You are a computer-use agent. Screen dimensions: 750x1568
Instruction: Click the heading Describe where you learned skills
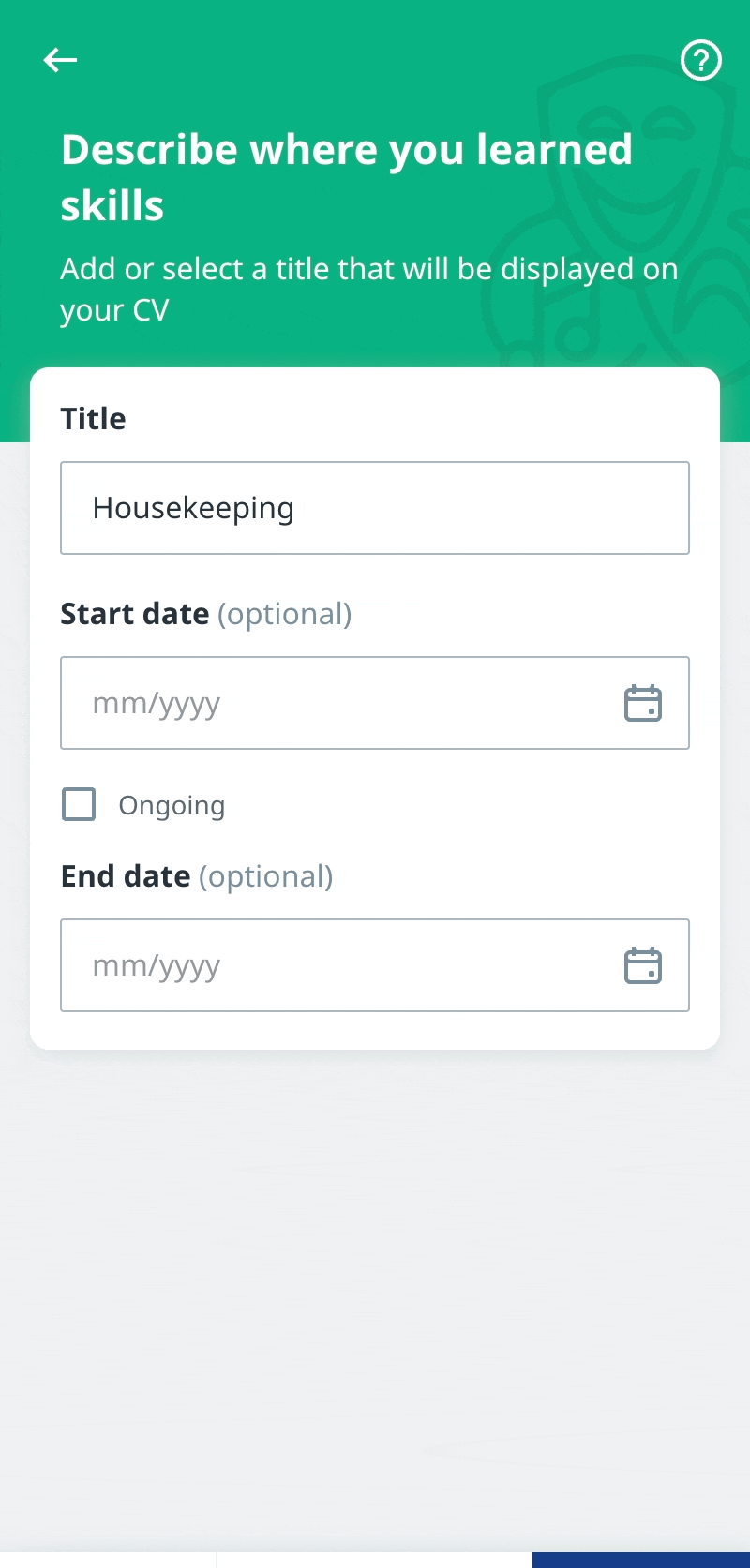tap(347, 177)
